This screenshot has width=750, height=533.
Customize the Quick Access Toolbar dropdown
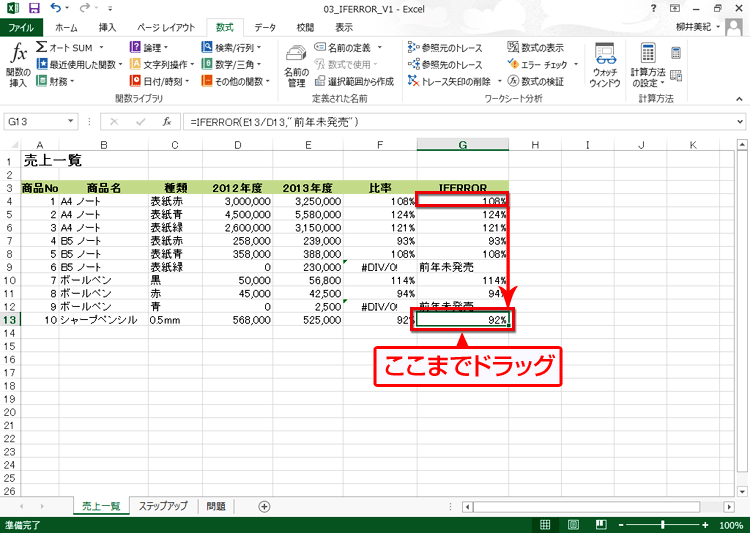(110, 8)
